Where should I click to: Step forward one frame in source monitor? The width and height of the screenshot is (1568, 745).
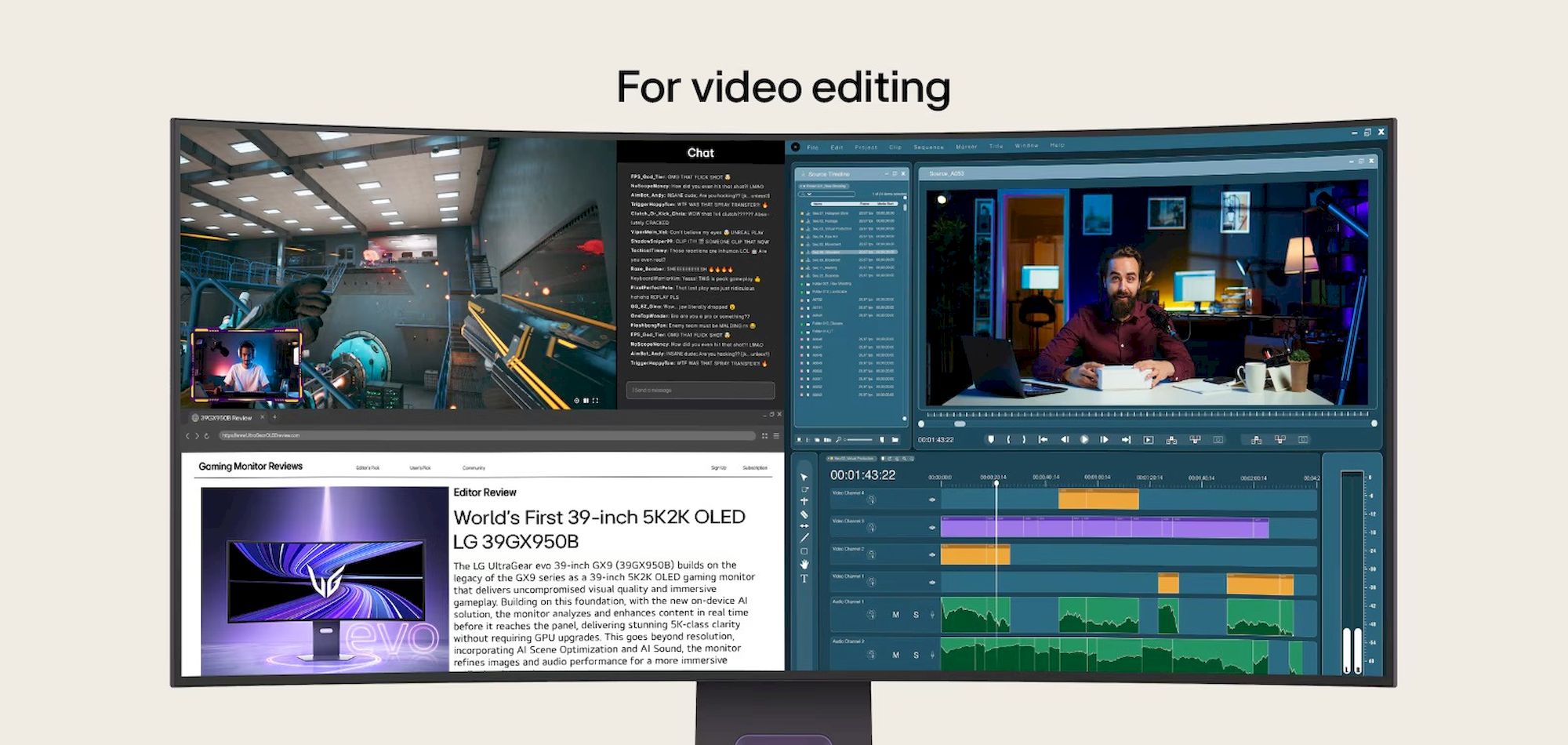[1104, 440]
